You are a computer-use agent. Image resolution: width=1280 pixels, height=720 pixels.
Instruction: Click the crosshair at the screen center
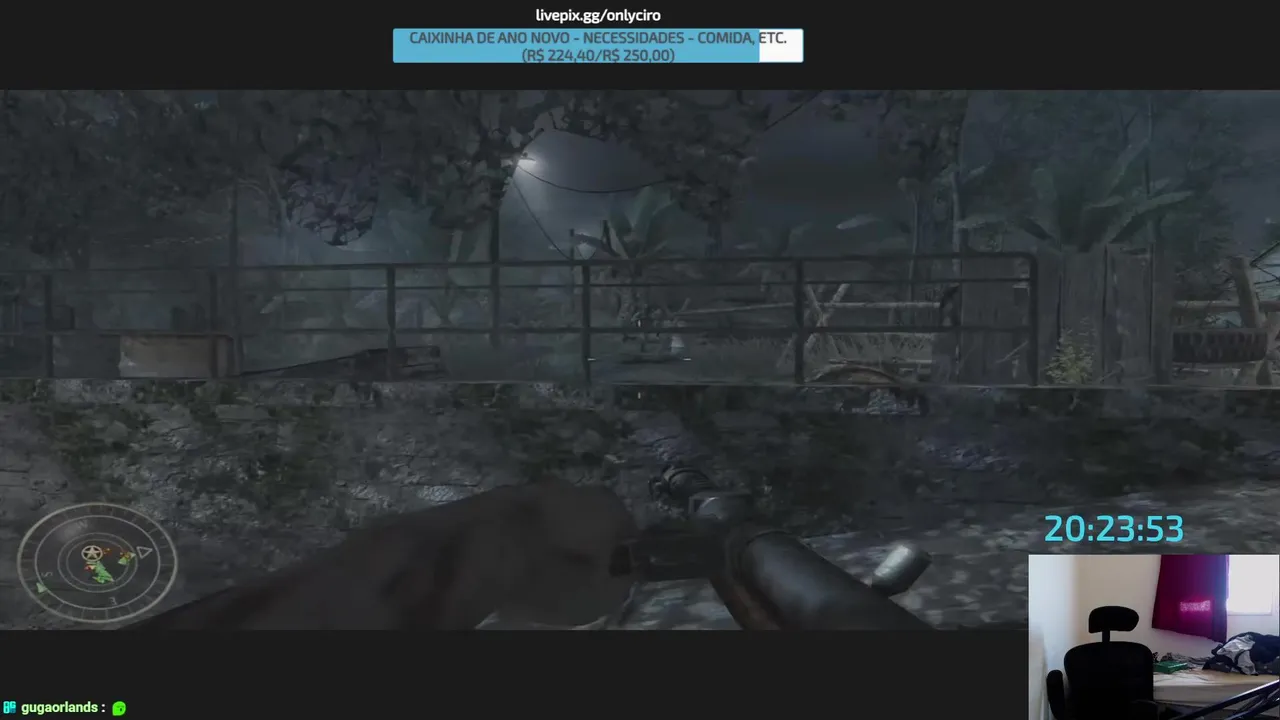[639, 359]
